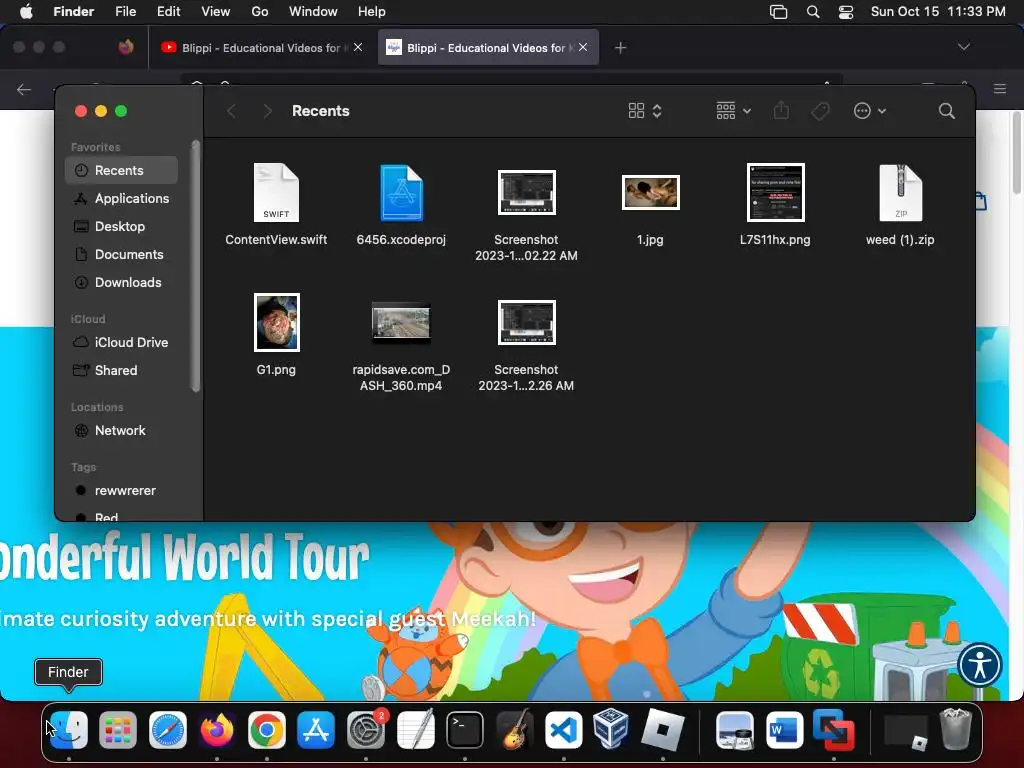Select rapidsave.com_DASH_360.mp4 video file
The image size is (1024, 768).
pyautogui.click(x=401, y=345)
